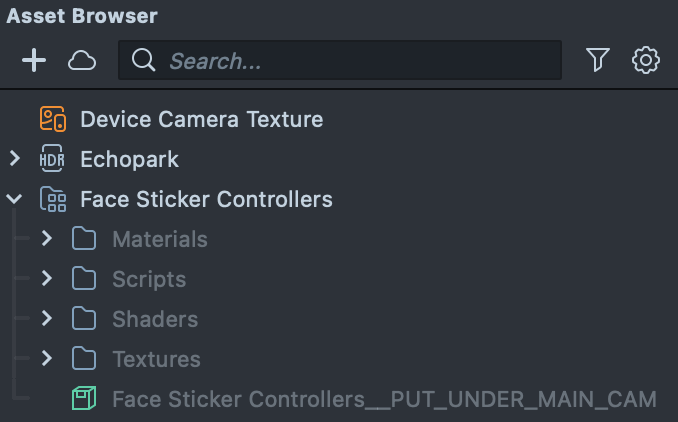The image size is (678, 422).
Task: Click the add new asset plus icon
Action: (34, 61)
